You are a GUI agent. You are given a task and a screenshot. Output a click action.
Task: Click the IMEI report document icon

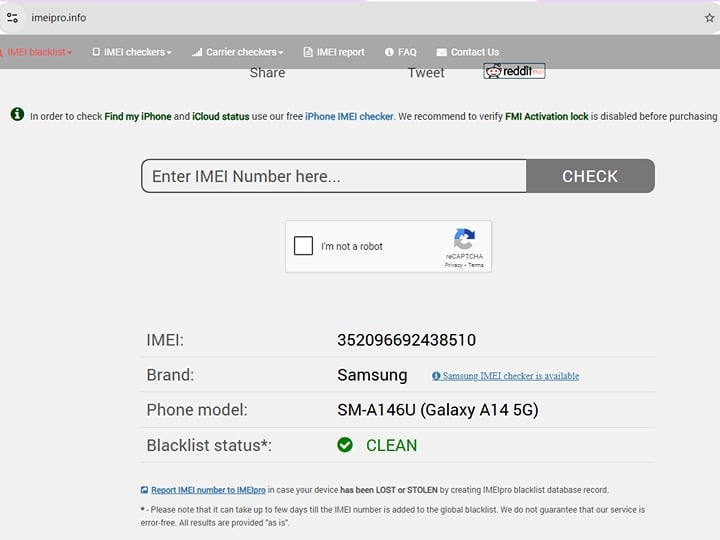click(x=308, y=52)
